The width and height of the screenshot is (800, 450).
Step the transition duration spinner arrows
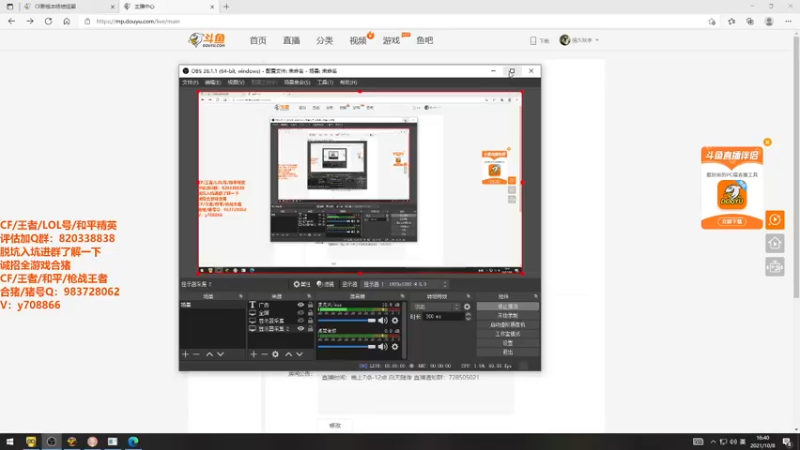(x=468, y=317)
